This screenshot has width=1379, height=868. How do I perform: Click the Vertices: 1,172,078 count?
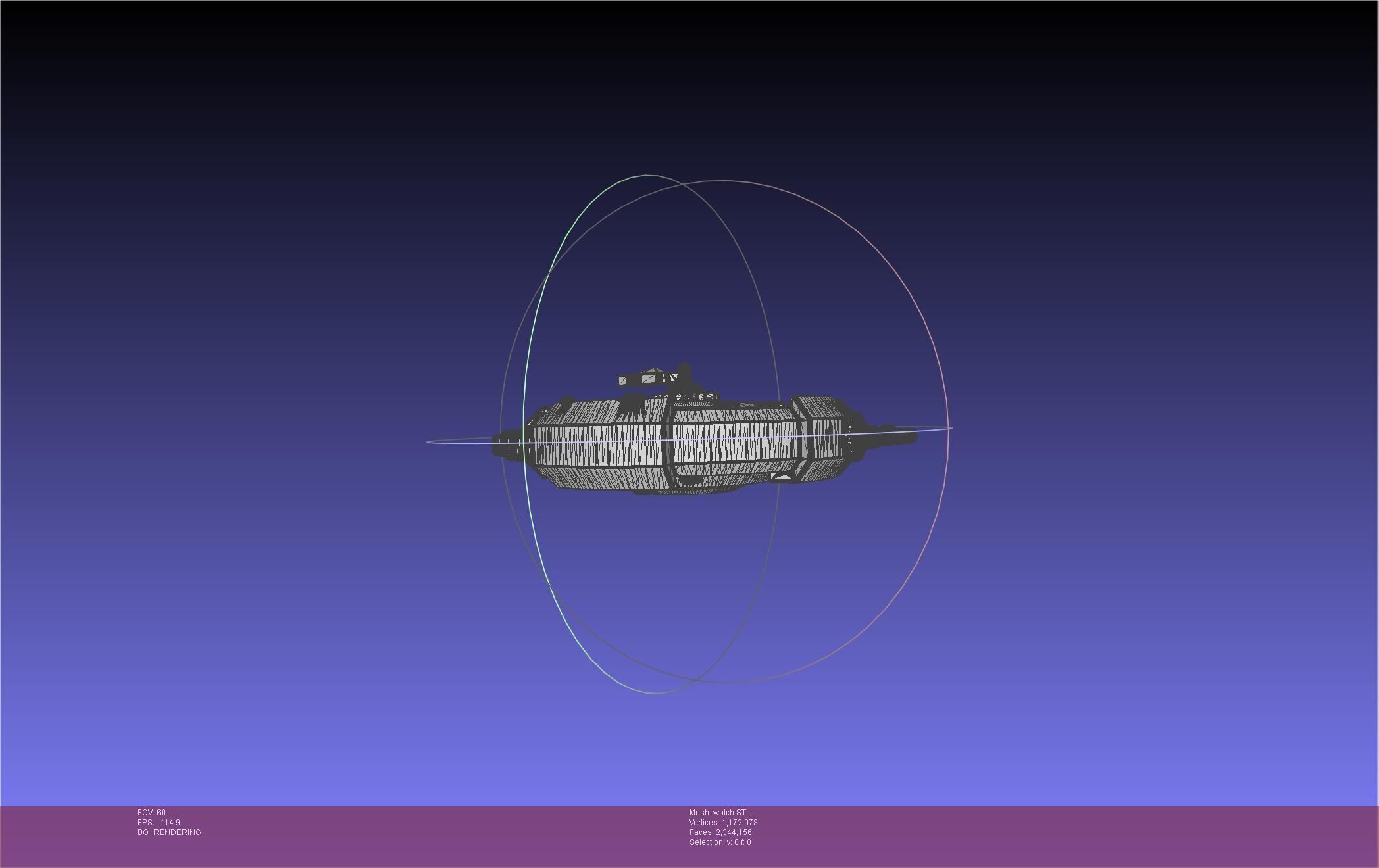723,823
